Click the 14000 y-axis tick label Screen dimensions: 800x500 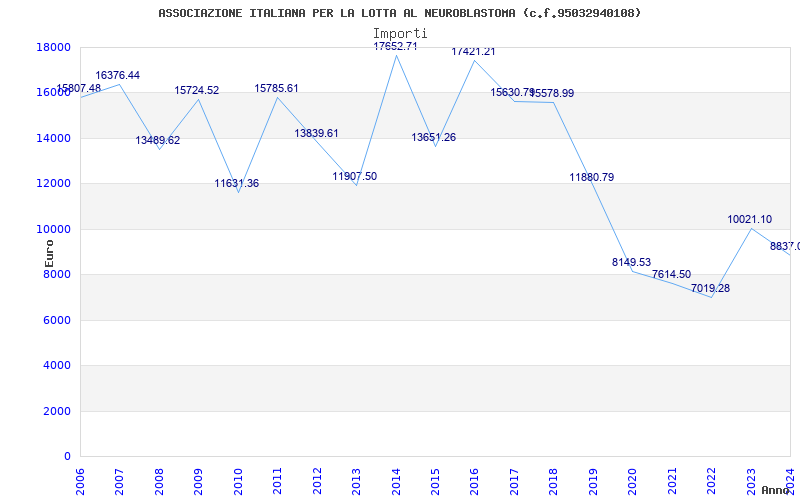click(x=53, y=138)
